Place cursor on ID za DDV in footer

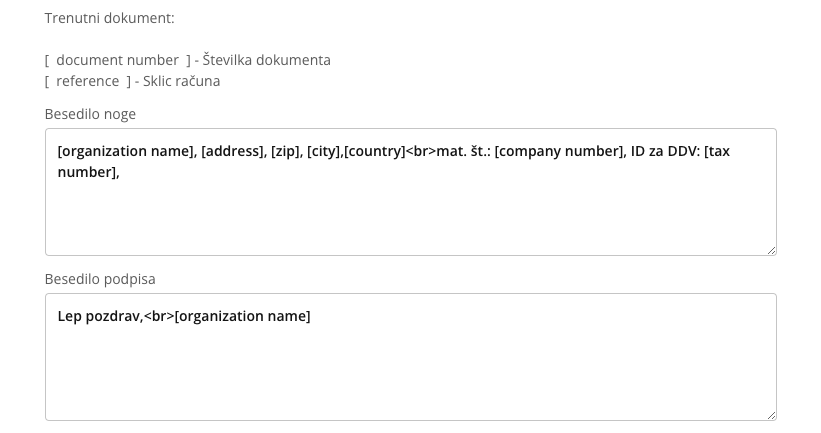pyautogui.click(x=665, y=151)
